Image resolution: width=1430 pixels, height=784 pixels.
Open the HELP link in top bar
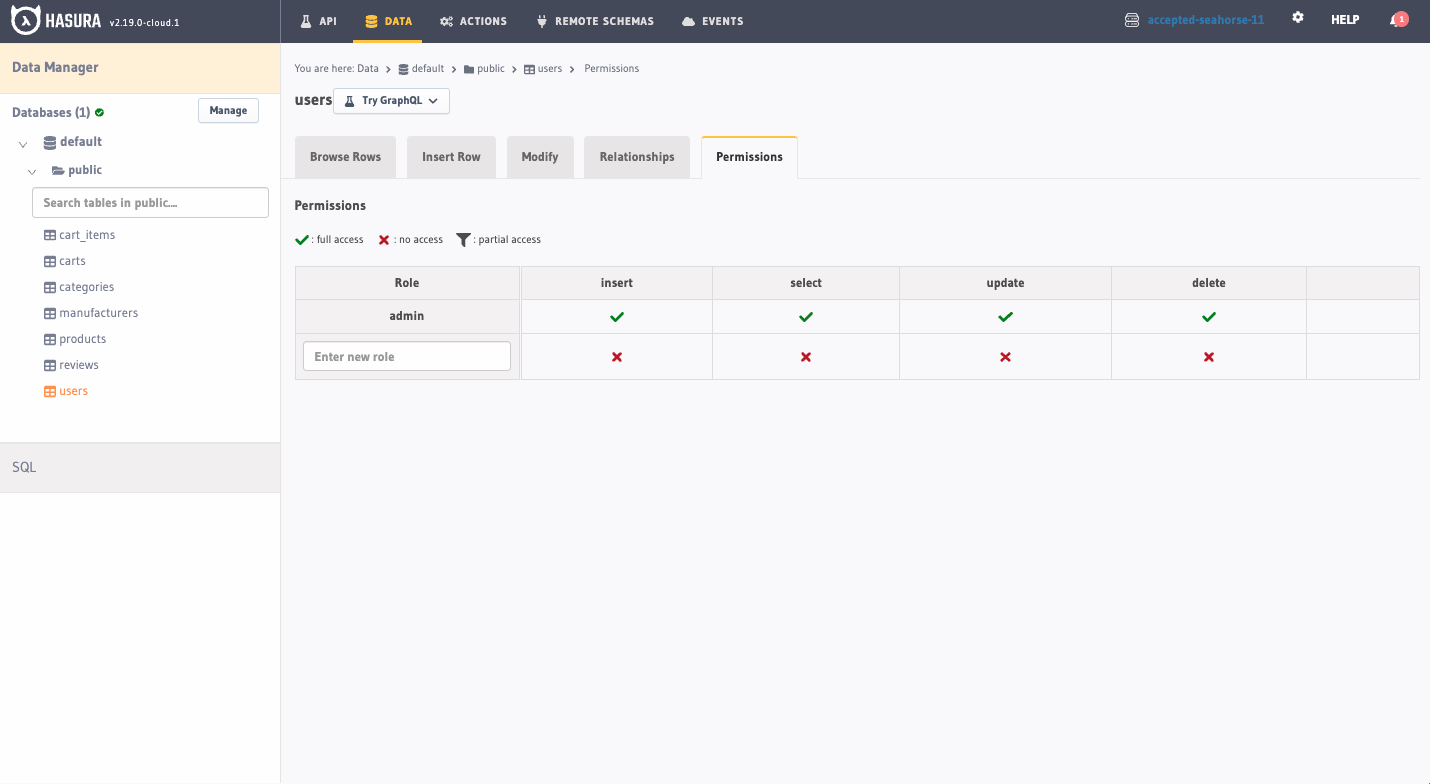tap(1345, 18)
